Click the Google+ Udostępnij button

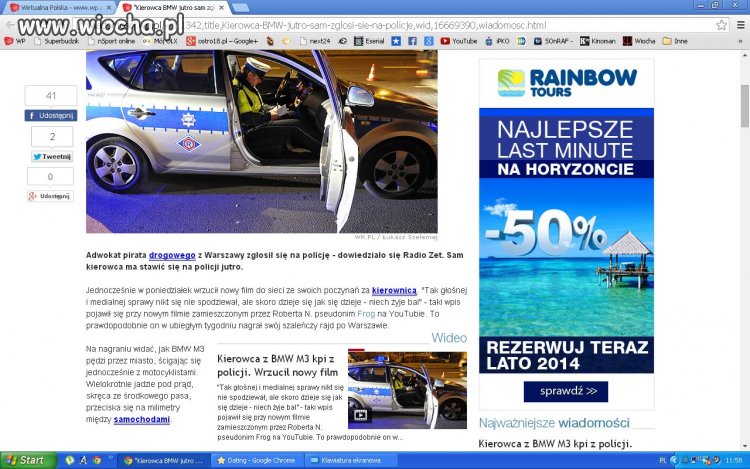click(x=50, y=196)
